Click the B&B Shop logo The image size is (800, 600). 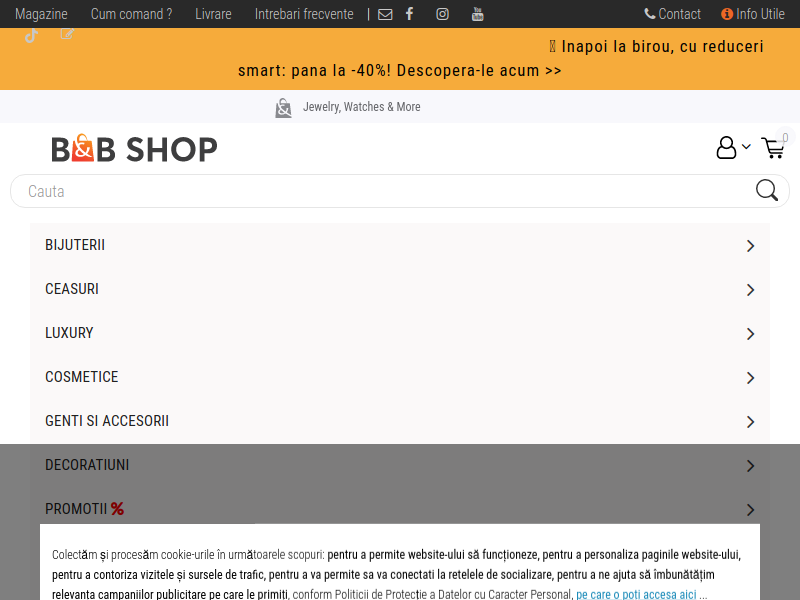pyautogui.click(x=134, y=149)
